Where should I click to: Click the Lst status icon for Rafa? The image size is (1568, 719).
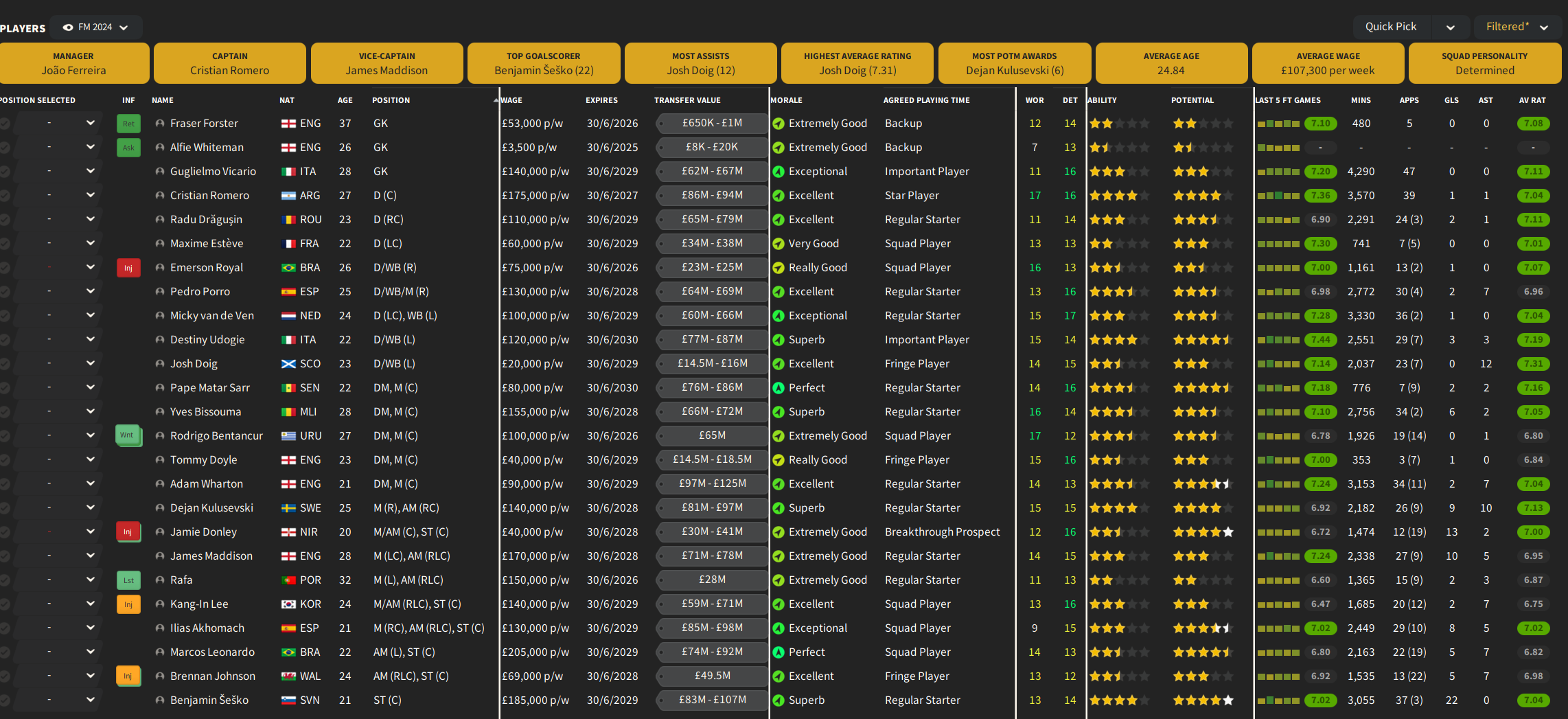[x=128, y=580]
